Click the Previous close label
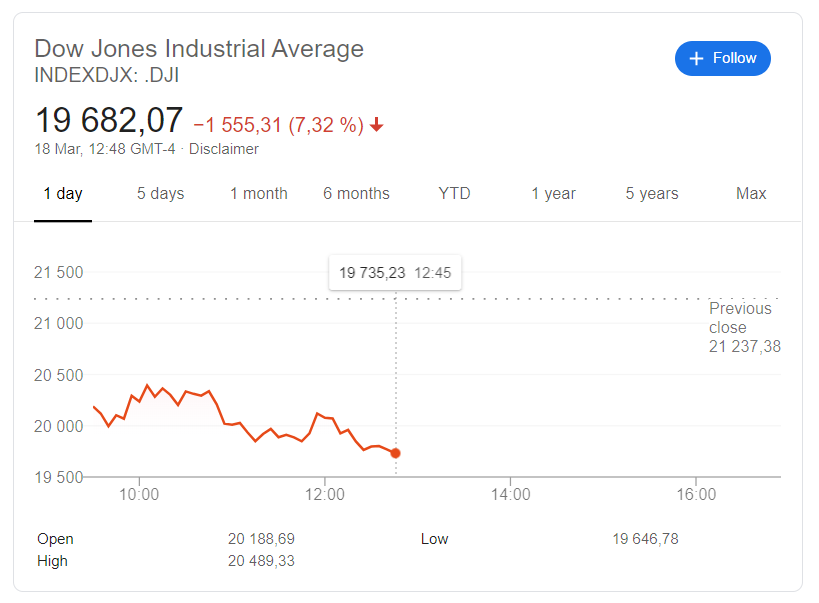Viewport: 819px width, 603px height. click(740, 318)
